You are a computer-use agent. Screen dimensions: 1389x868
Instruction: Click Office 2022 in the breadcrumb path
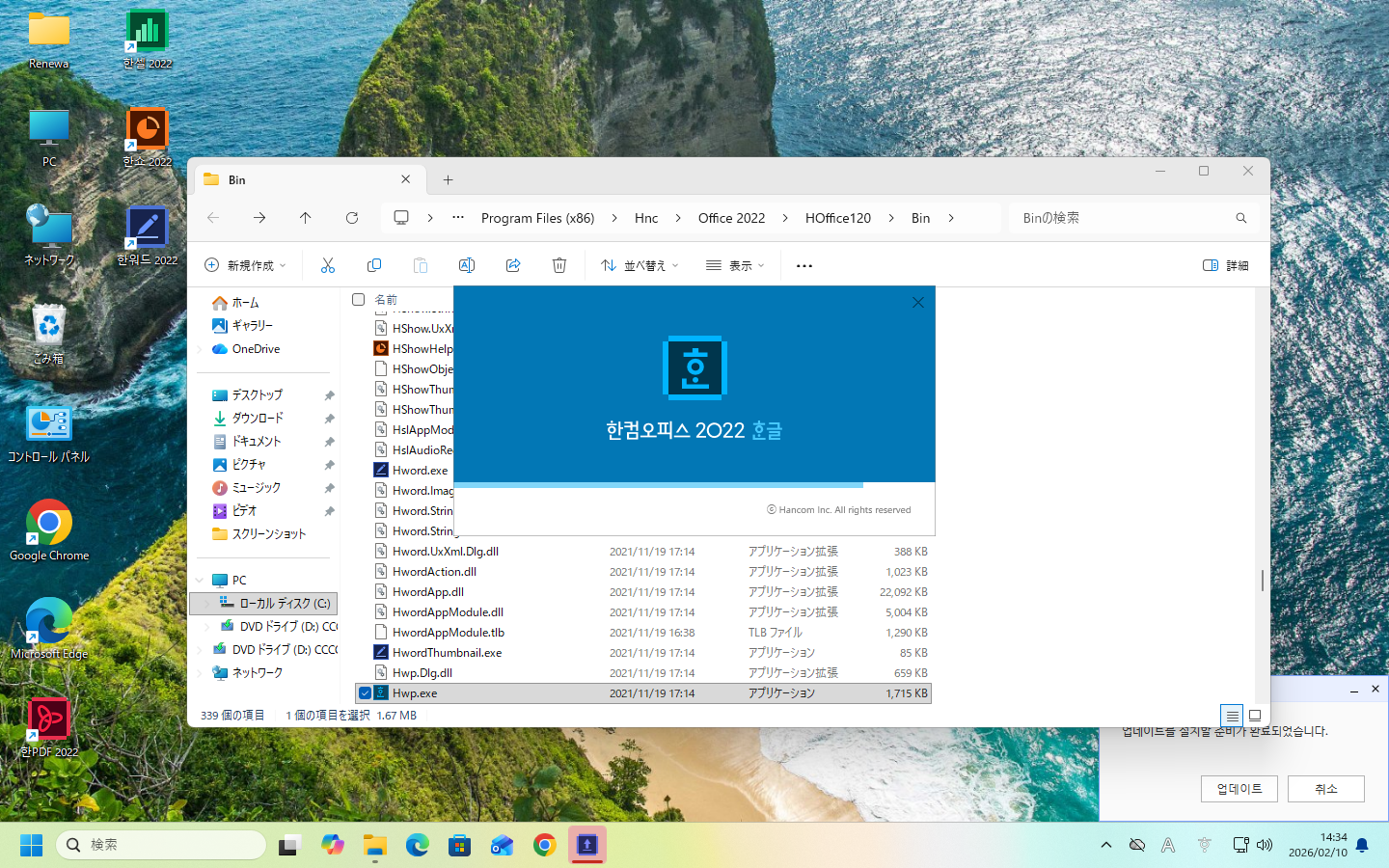[x=731, y=218]
